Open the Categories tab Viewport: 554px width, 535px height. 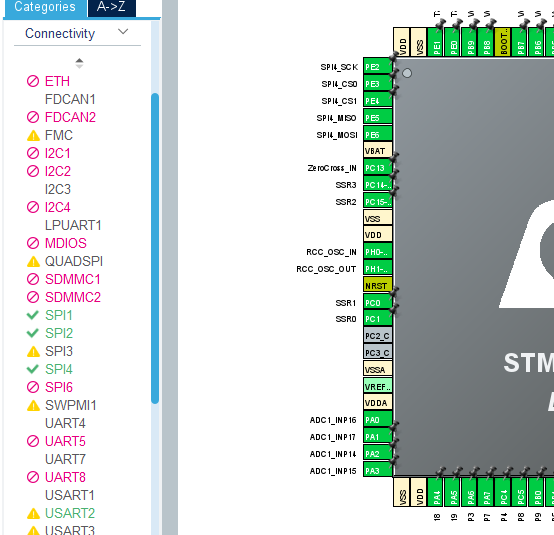(45, 7)
